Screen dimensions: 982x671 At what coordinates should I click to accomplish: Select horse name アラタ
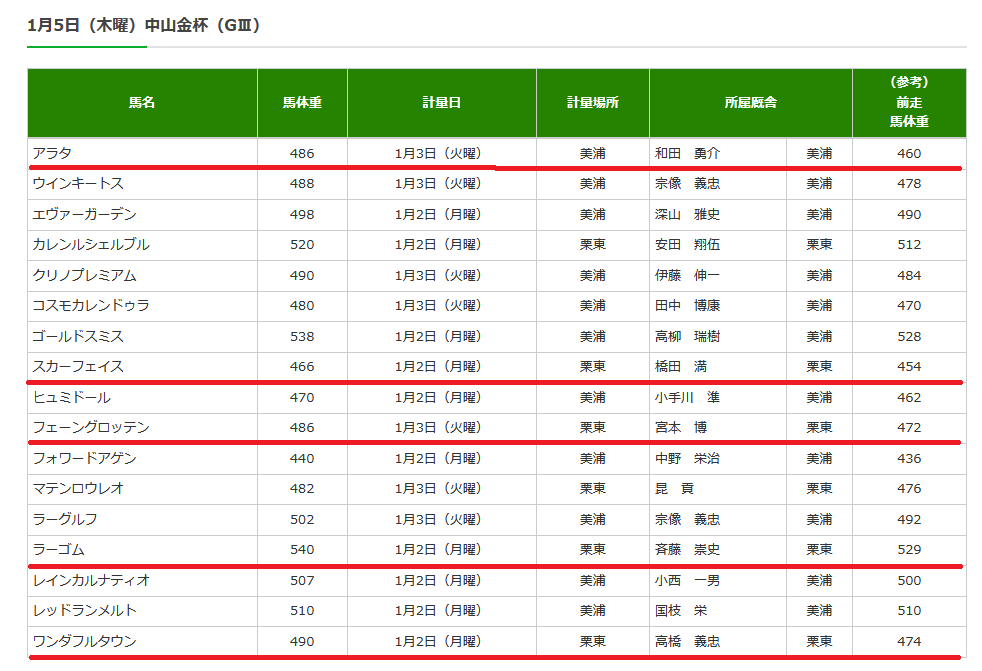click(52, 153)
